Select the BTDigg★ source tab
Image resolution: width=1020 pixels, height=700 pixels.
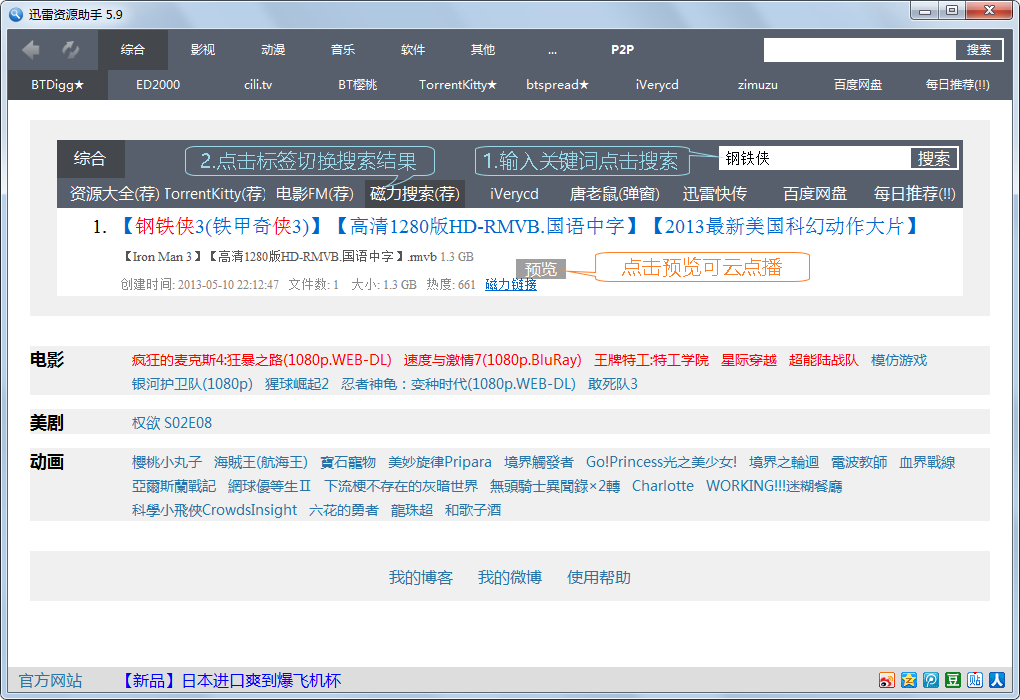58,85
